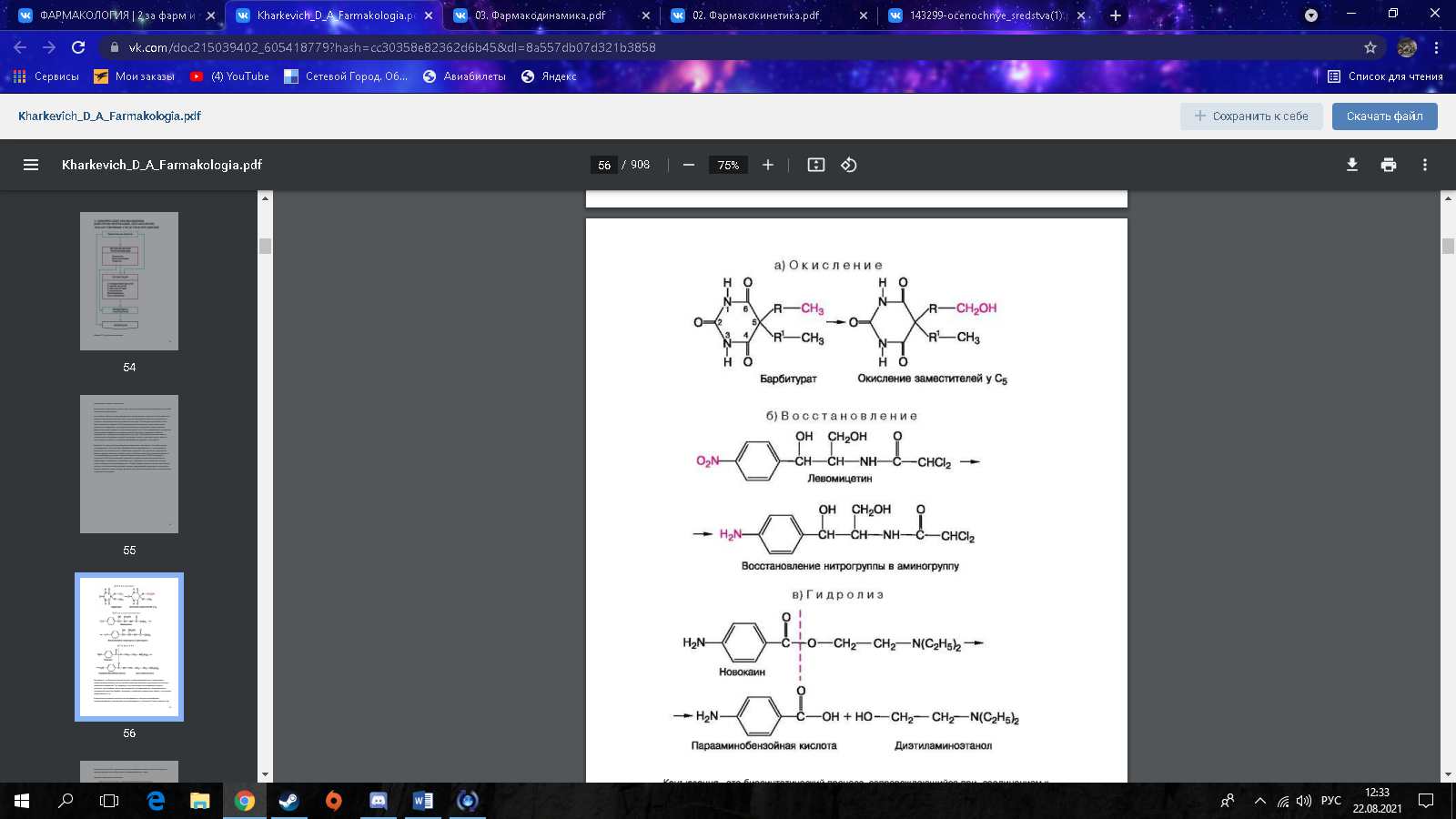Open Discord from the taskbar
Viewport: 1456px width, 819px height.
(378, 801)
